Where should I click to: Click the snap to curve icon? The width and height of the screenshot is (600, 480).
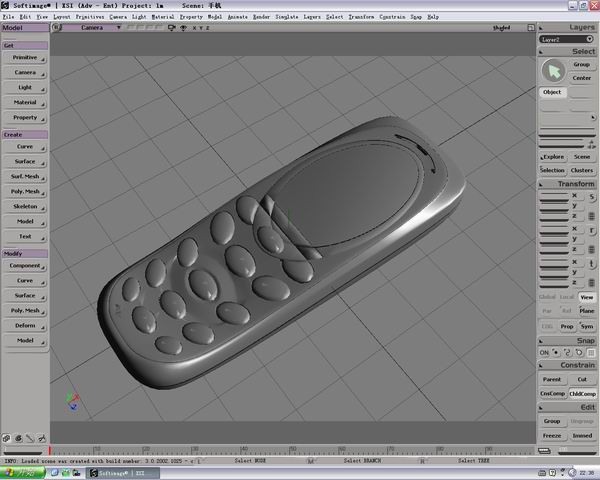[567, 352]
